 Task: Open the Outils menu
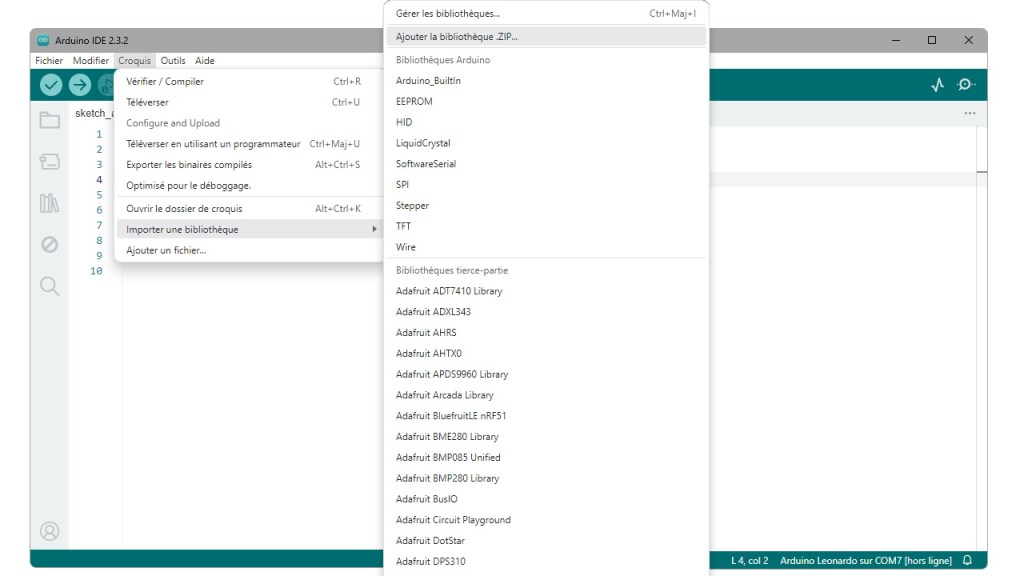pyautogui.click(x=173, y=60)
